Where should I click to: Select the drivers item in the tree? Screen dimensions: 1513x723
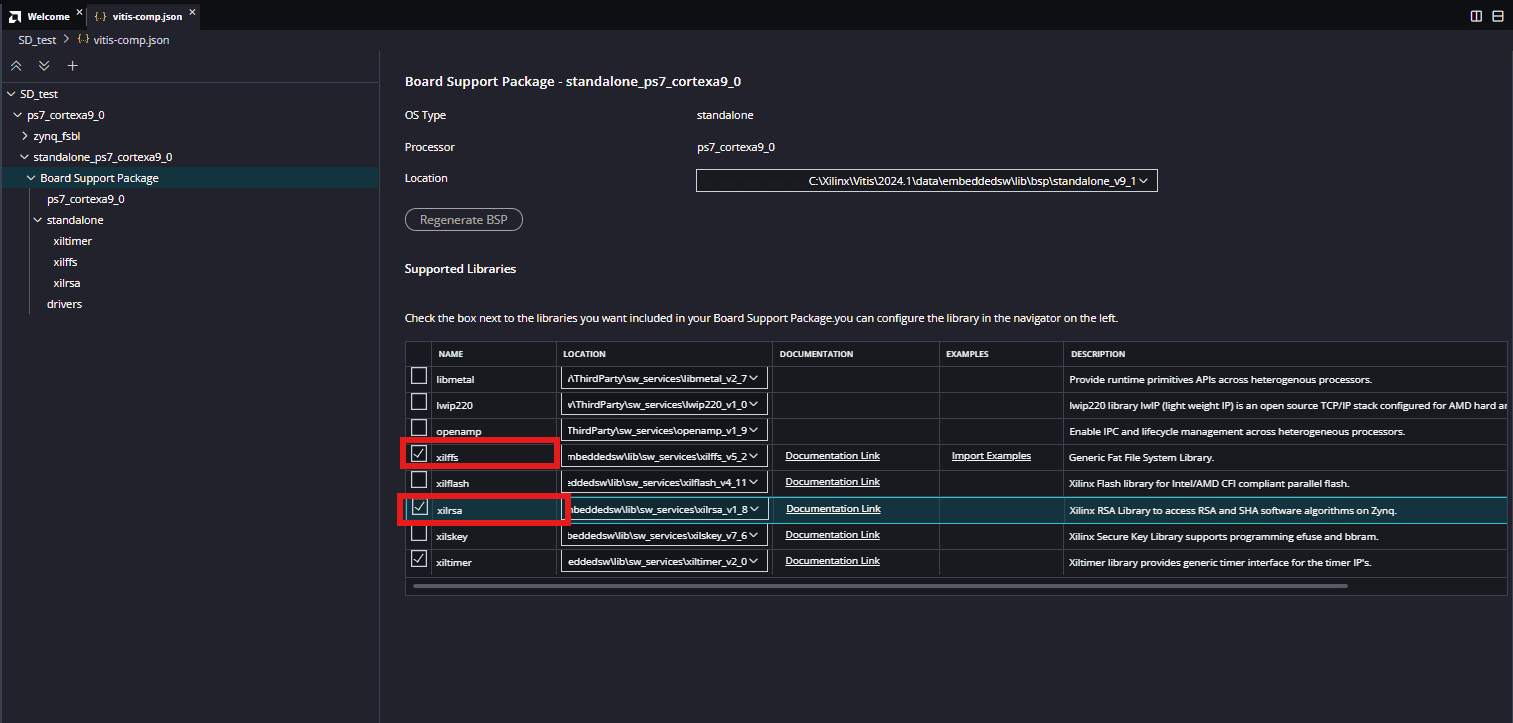64,304
